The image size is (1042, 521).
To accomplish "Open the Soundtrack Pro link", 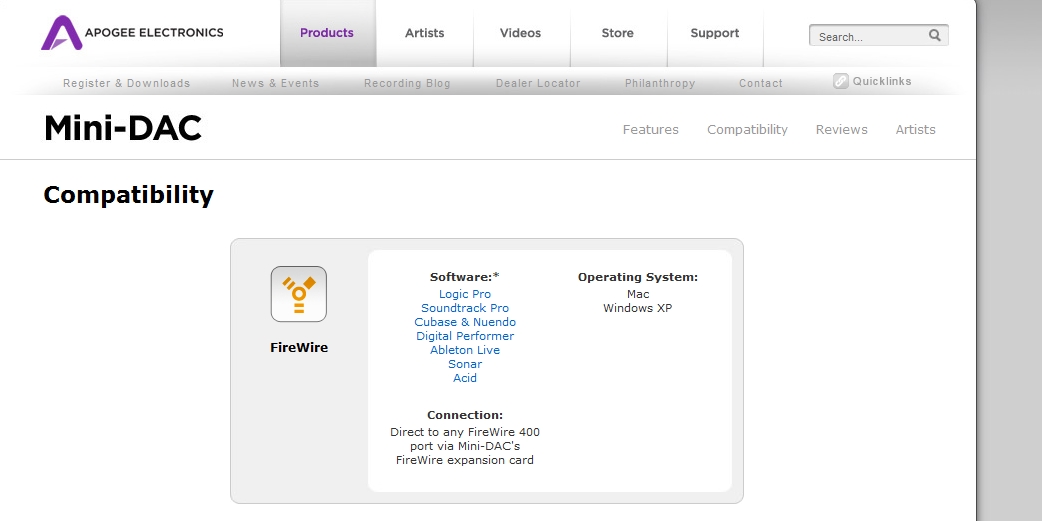I will pyautogui.click(x=465, y=308).
